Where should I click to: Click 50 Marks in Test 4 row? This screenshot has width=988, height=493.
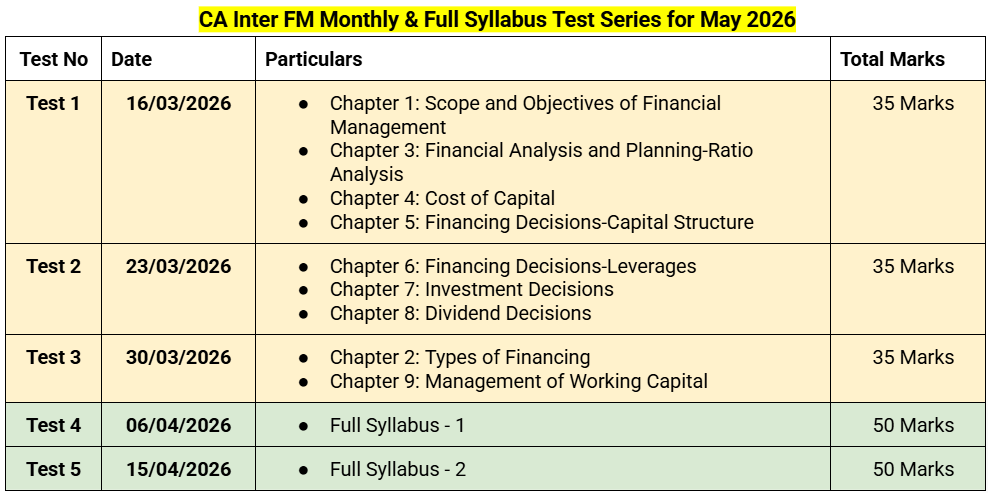pyautogui.click(x=913, y=426)
